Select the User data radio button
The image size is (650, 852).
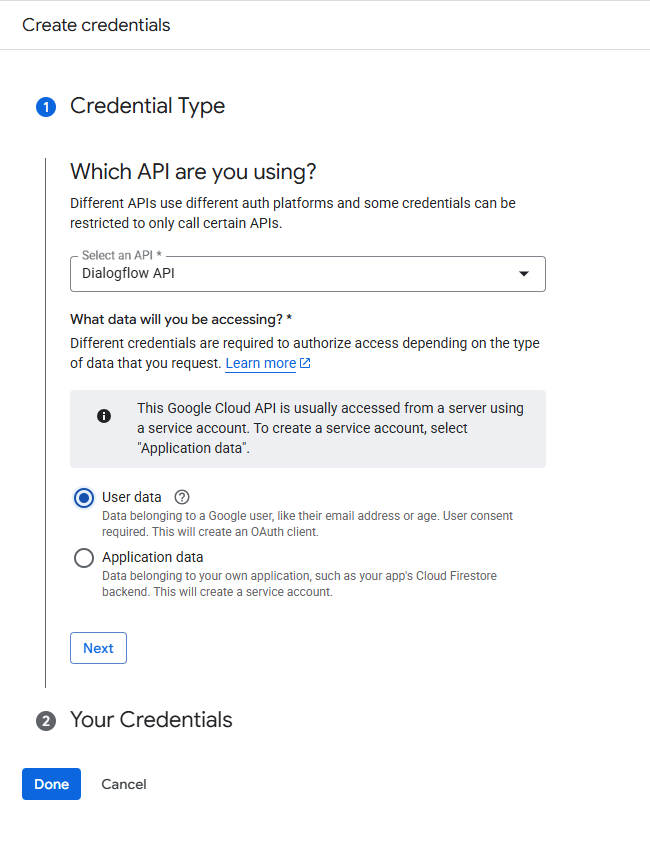(84, 498)
